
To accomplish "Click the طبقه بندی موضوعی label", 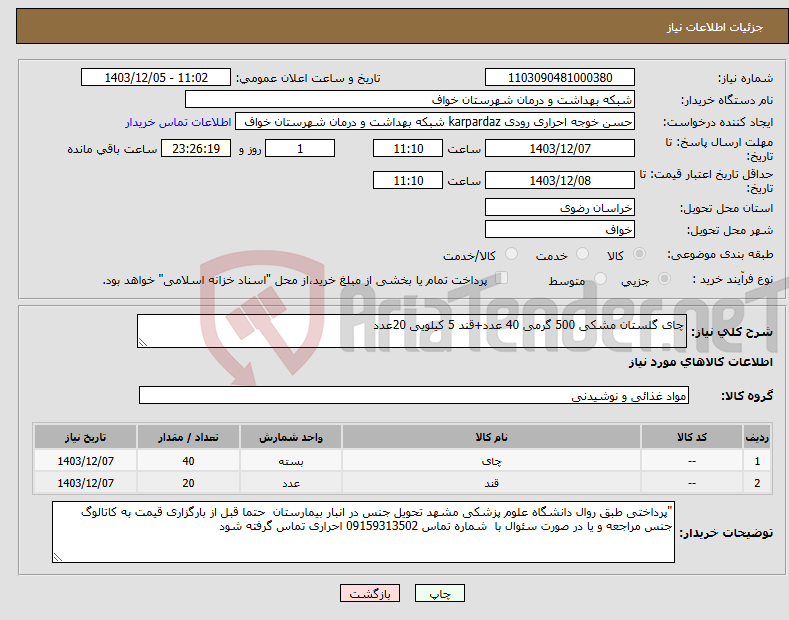I will (720, 254).
